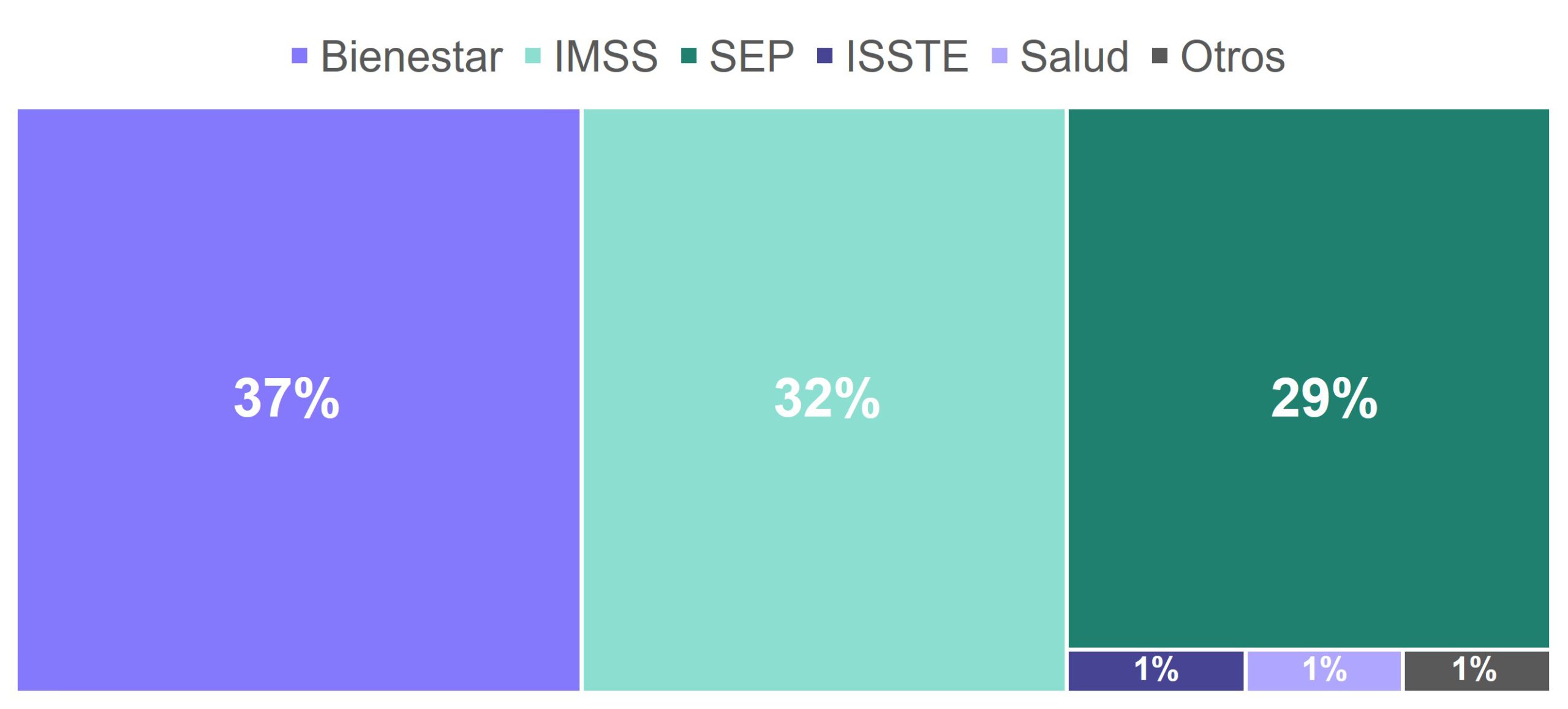Image resolution: width=1568 pixels, height=709 pixels.
Task: Select the Otros legend label
Action: (x=1232, y=57)
